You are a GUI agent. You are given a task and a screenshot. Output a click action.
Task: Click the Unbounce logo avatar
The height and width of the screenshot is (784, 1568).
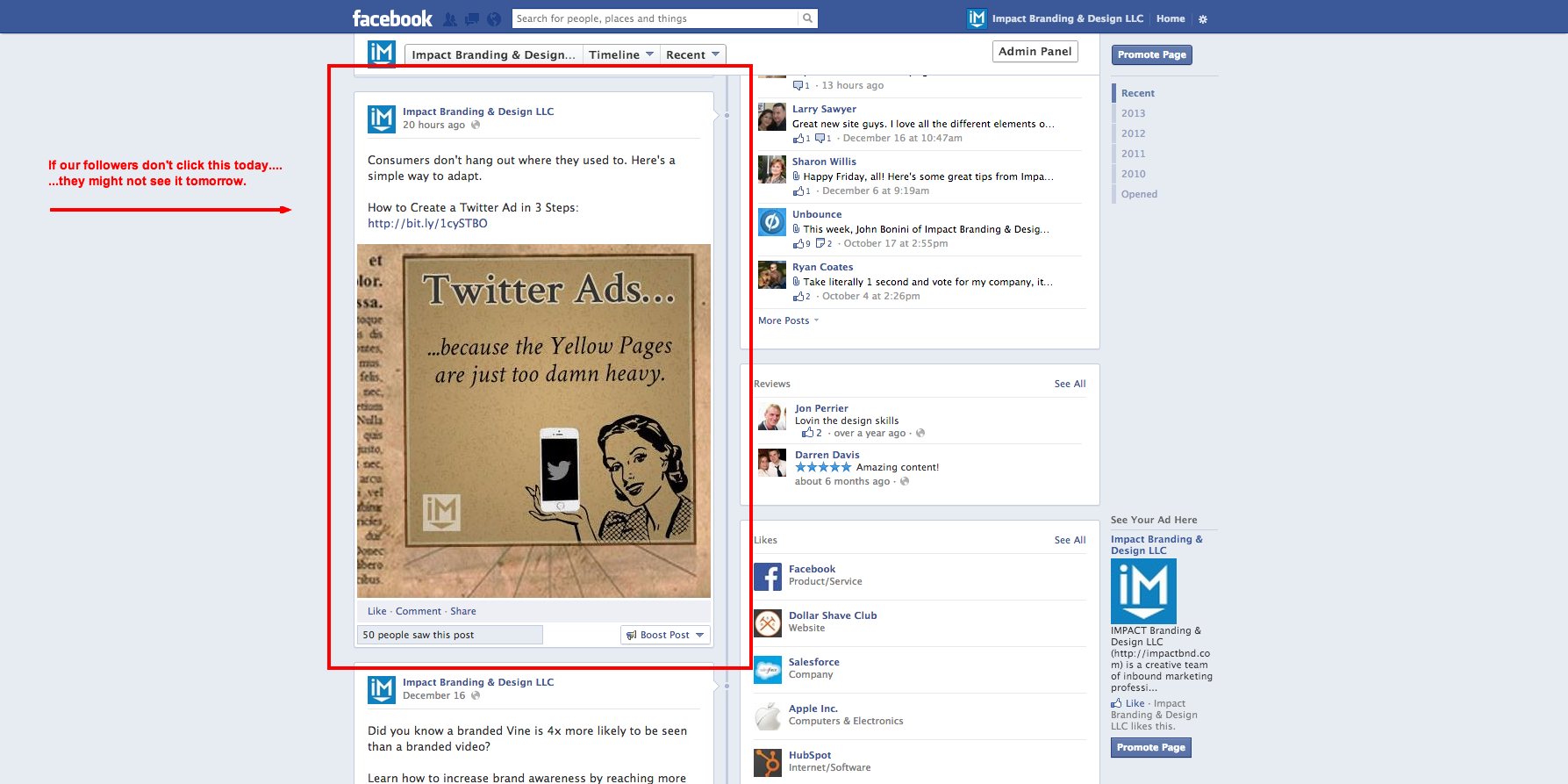(x=772, y=222)
